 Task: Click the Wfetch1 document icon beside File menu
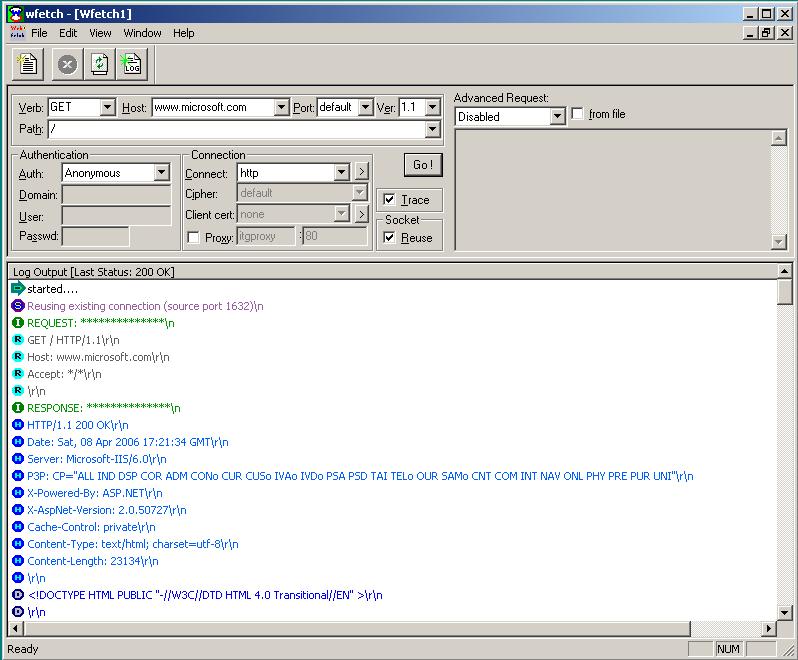[17, 33]
